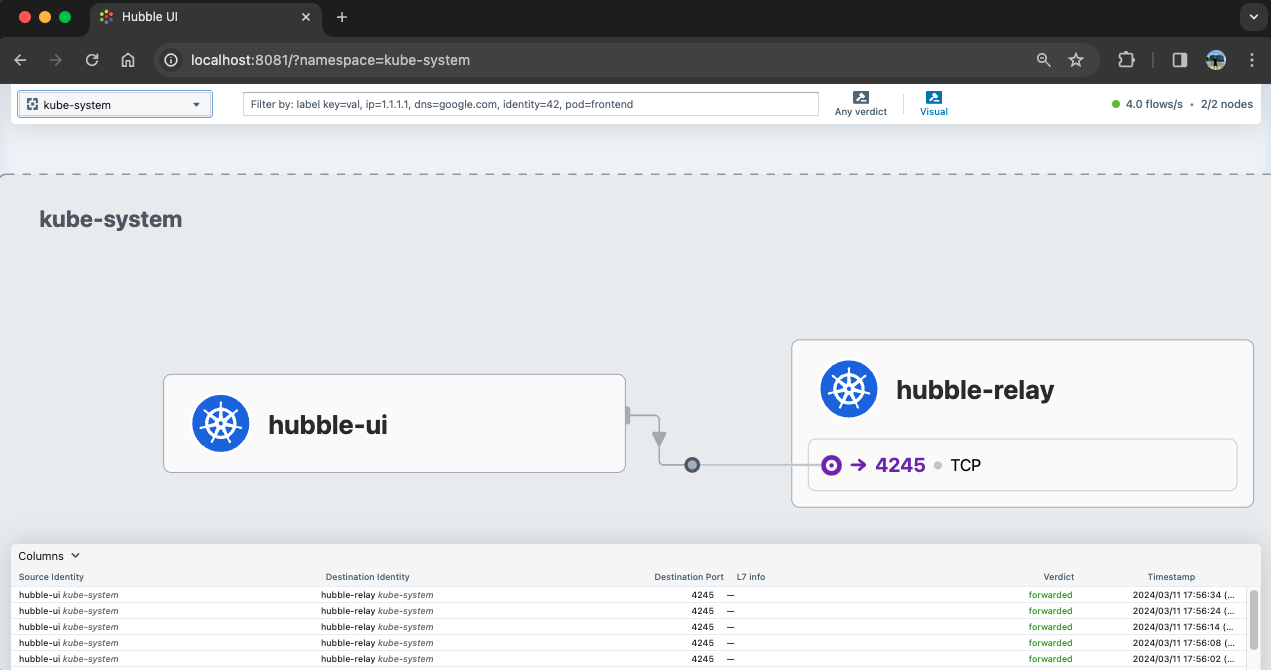Toggle the browser side panel
This screenshot has height=670, width=1271.
click(1179, 60)
